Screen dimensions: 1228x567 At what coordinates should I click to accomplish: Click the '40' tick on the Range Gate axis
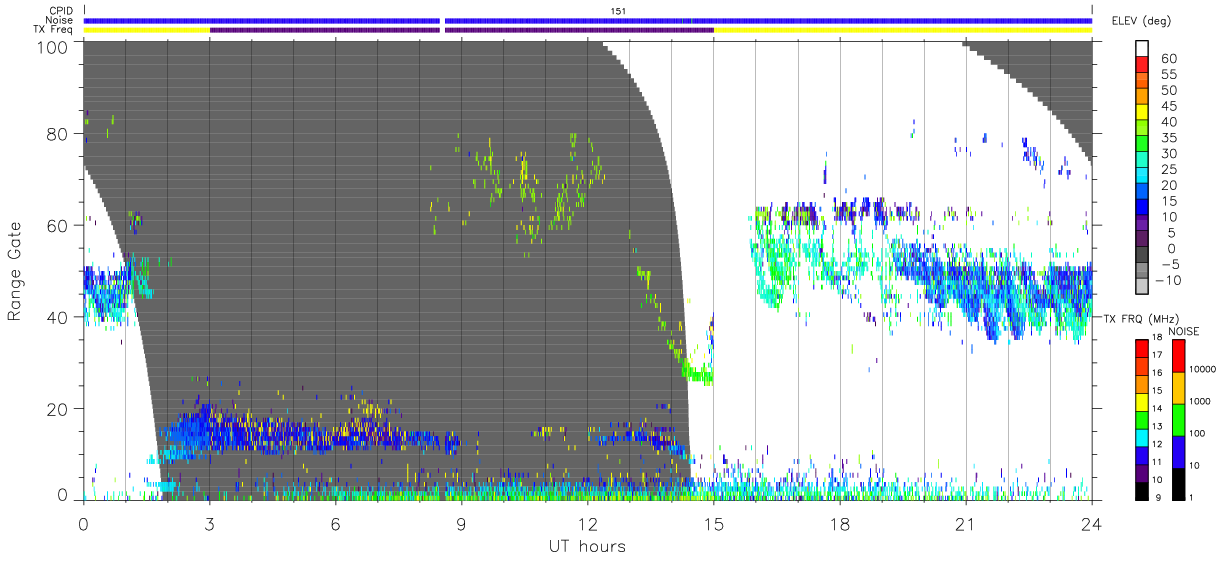(x=59, y=317)
